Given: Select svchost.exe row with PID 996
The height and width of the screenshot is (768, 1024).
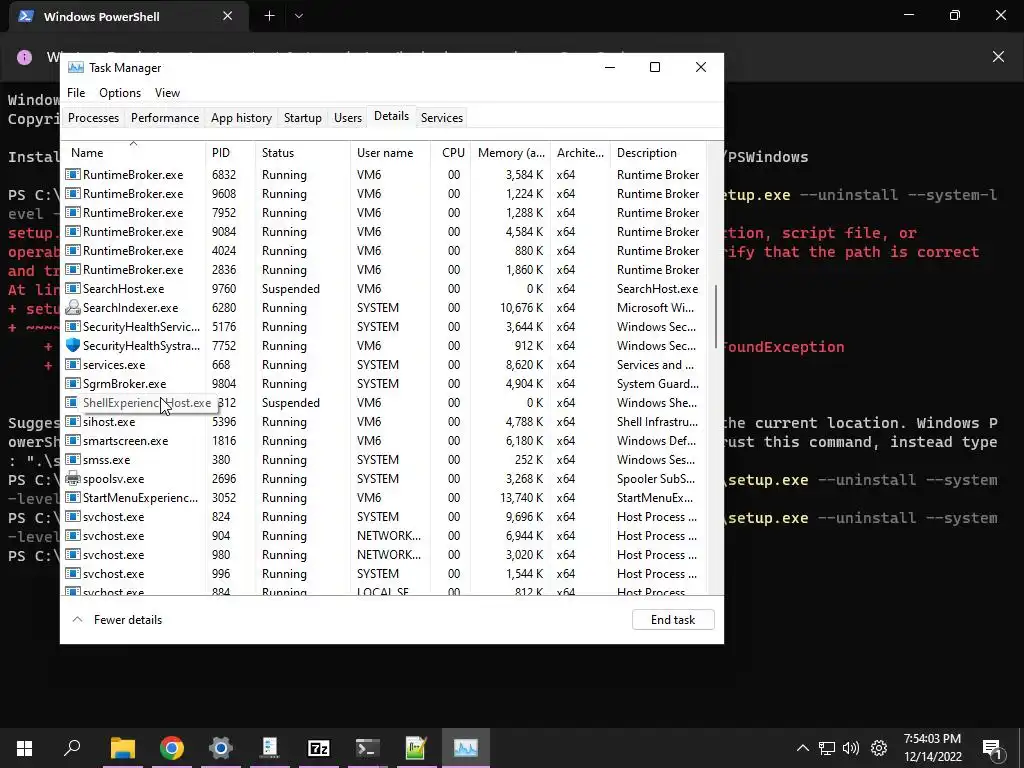Looking at the screenshot, I should tap(385, 573).
